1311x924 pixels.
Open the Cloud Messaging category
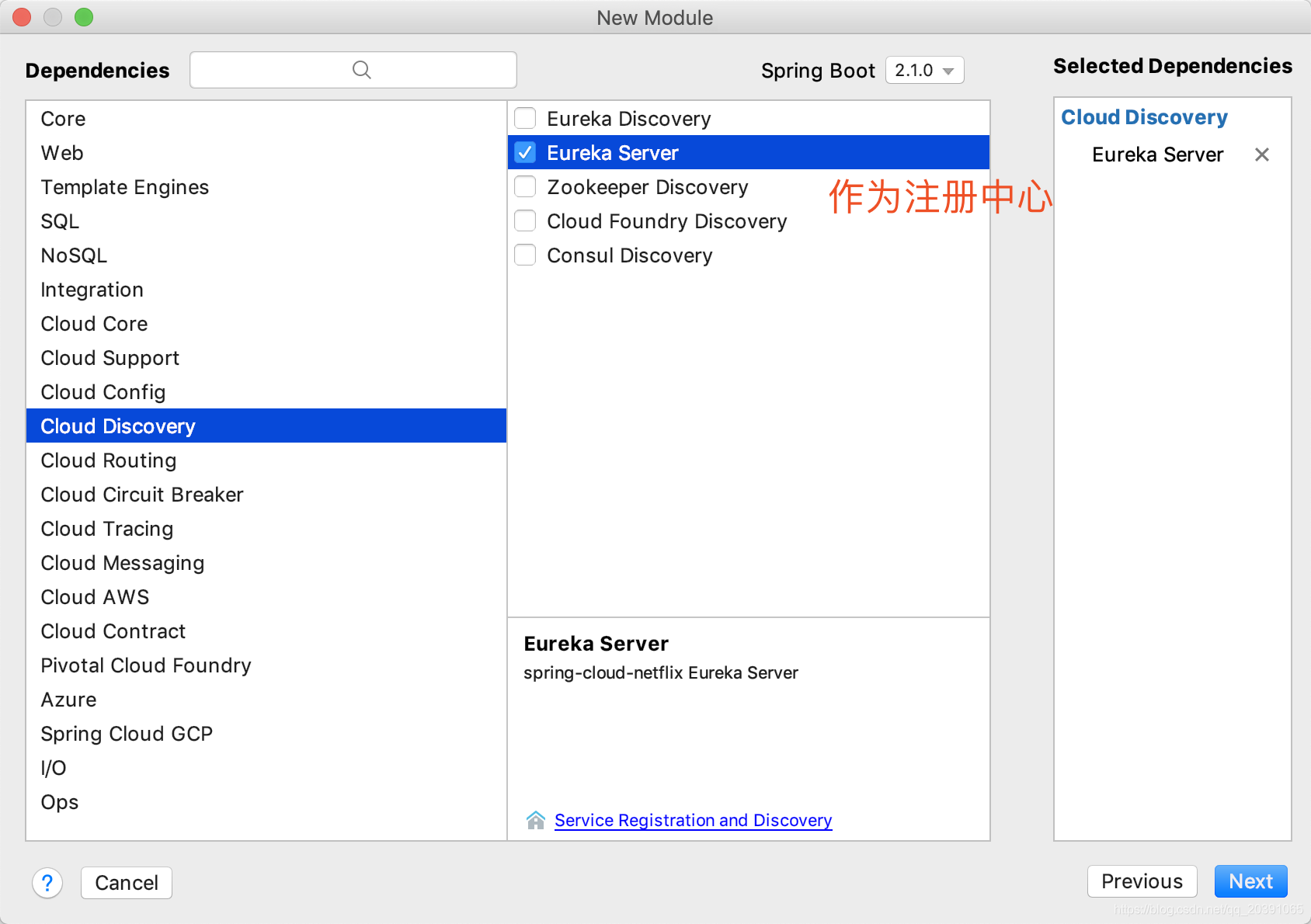(x=266, y=563)
